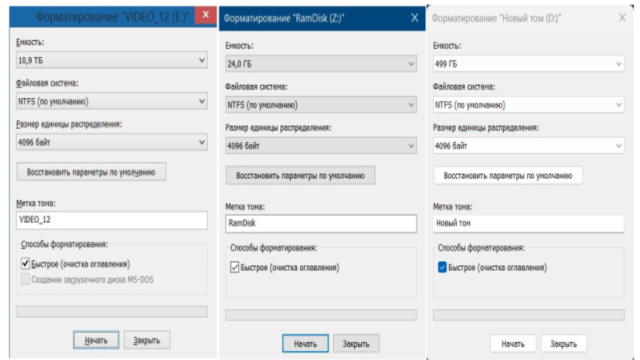Image resolution: width=640 pixels, height=360 pixels.
Task: Close the RamDisk (Z:) format dialog
Action: coord(414,18)
